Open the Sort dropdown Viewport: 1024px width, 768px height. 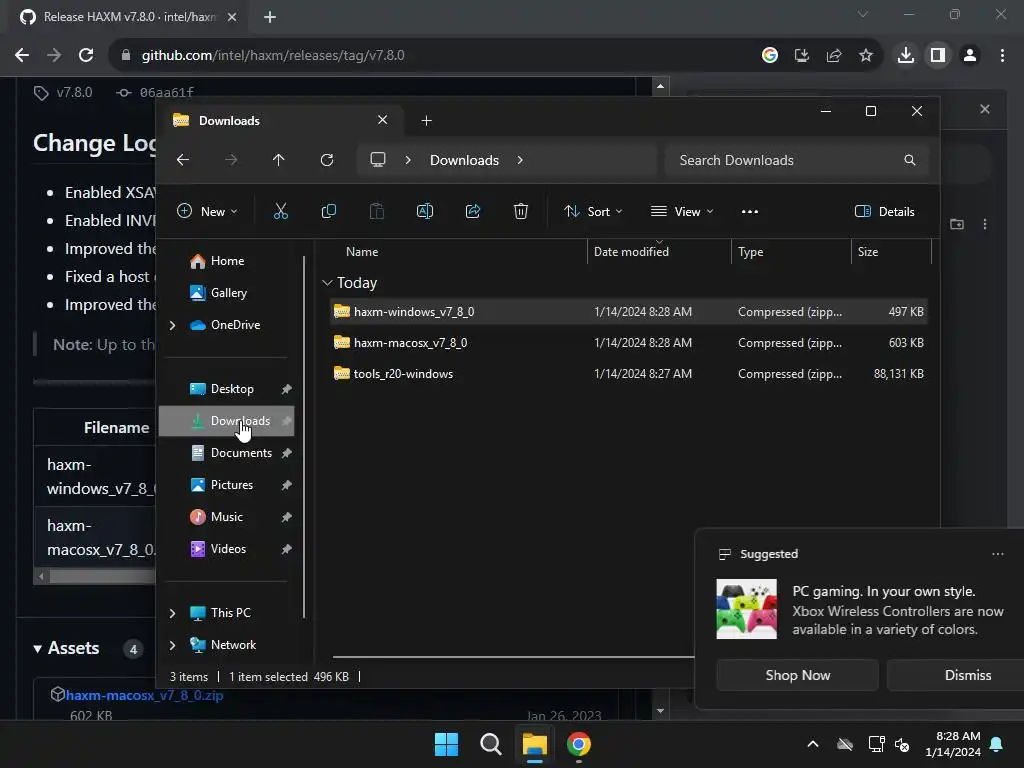point(593,211)
